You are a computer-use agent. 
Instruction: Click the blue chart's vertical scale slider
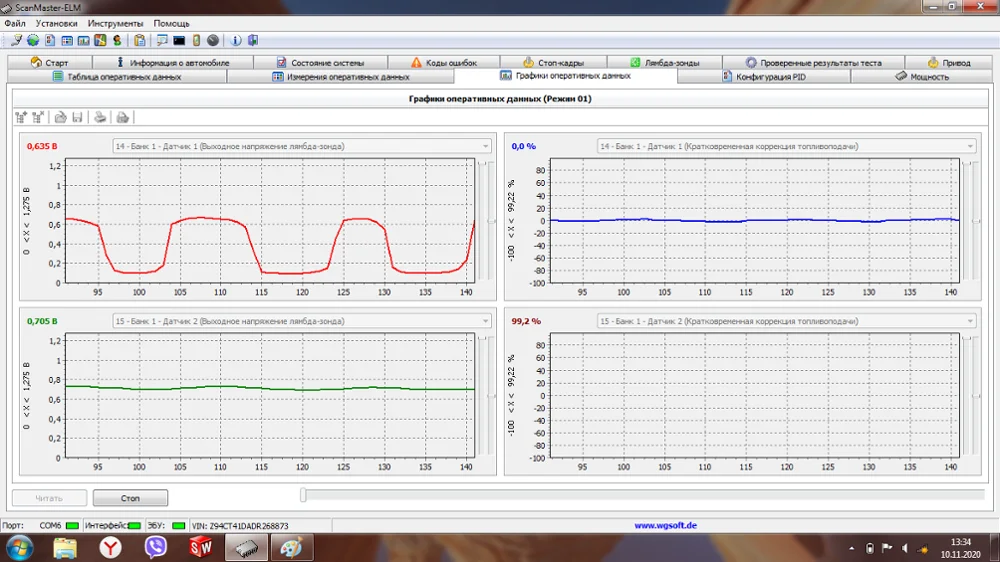[x=976, y=221]
